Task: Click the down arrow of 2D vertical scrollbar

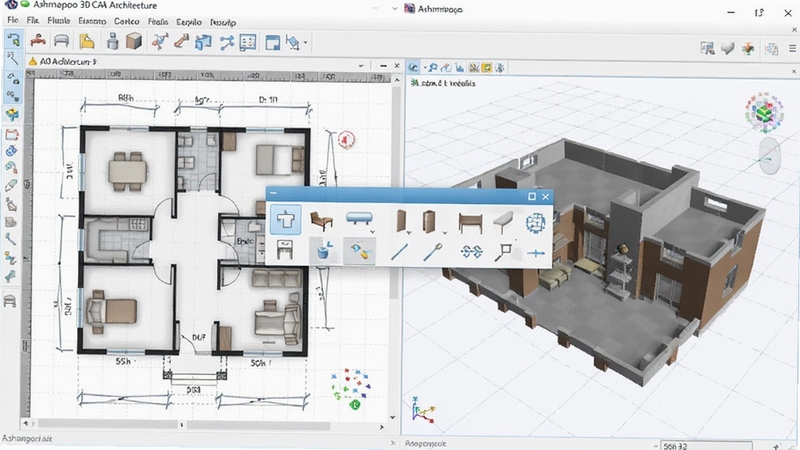Action: [x=393, y=417]
